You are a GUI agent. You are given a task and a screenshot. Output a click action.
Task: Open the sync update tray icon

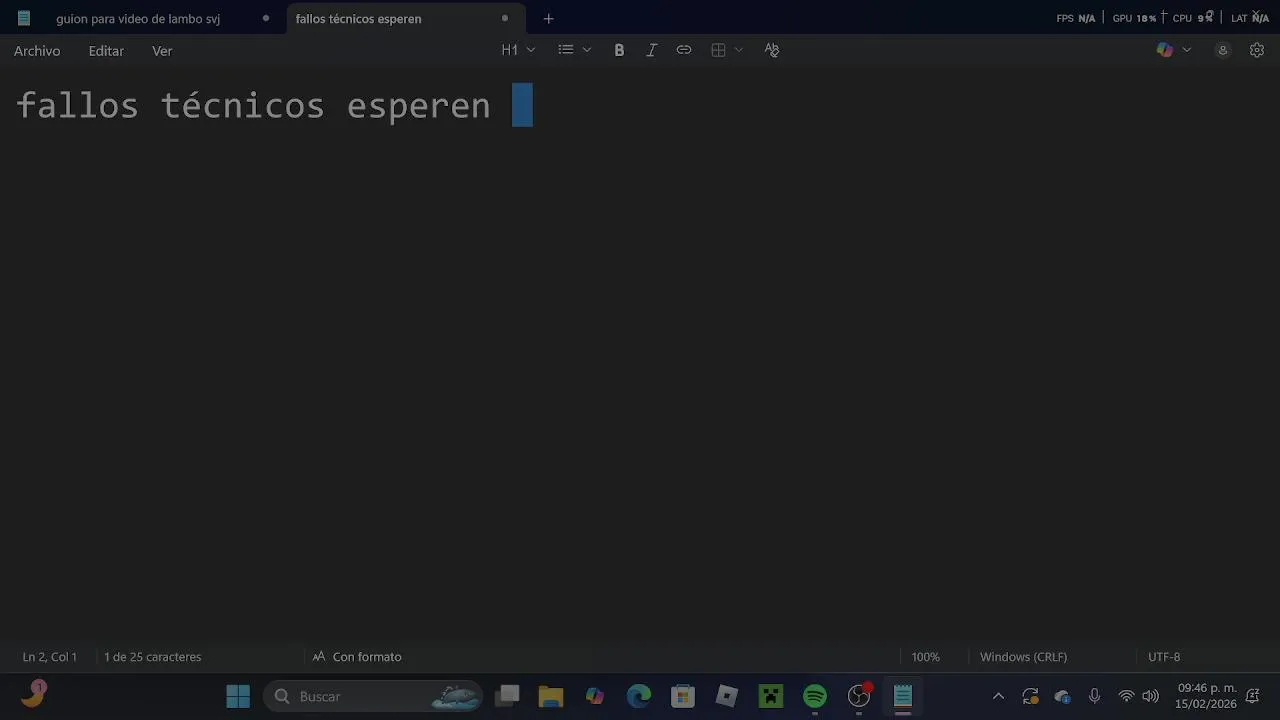click(x=1030, y=696)
